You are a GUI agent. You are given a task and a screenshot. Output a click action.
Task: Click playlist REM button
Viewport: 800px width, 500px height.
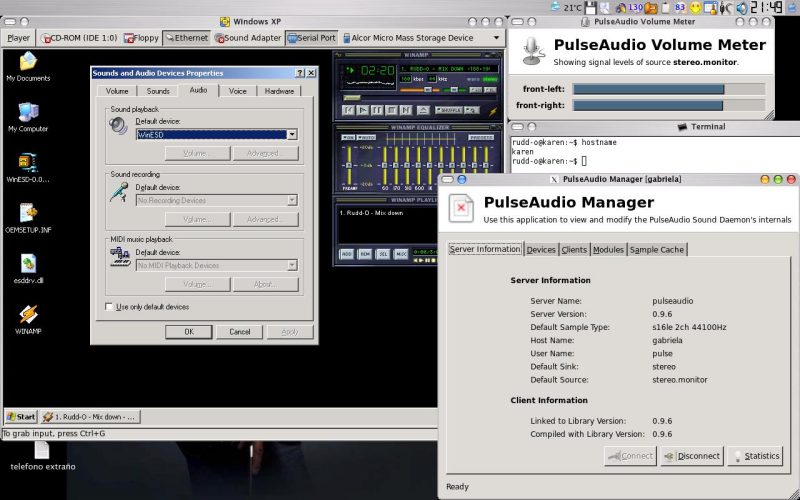pyautogui.click(x=365, y=254)
